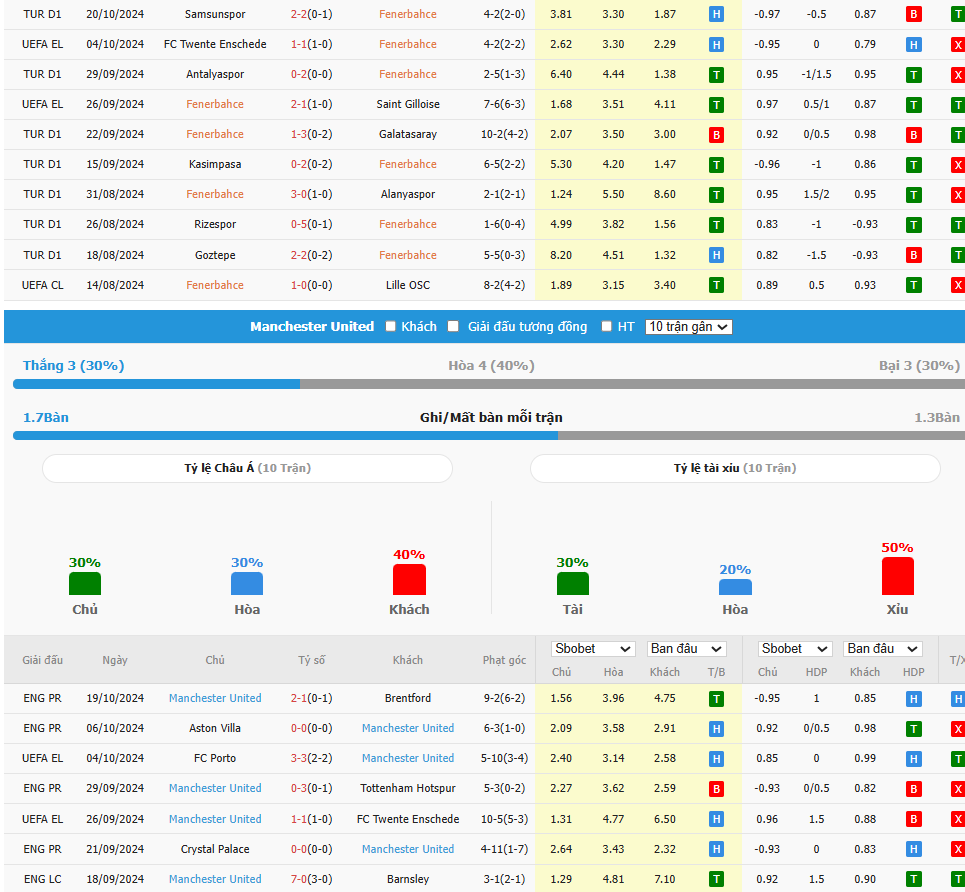Switch to the Tỷ lệ tài xỉu tab
Image resolution: width=965 pixels, height=892 pixels.
click(735, 468)
